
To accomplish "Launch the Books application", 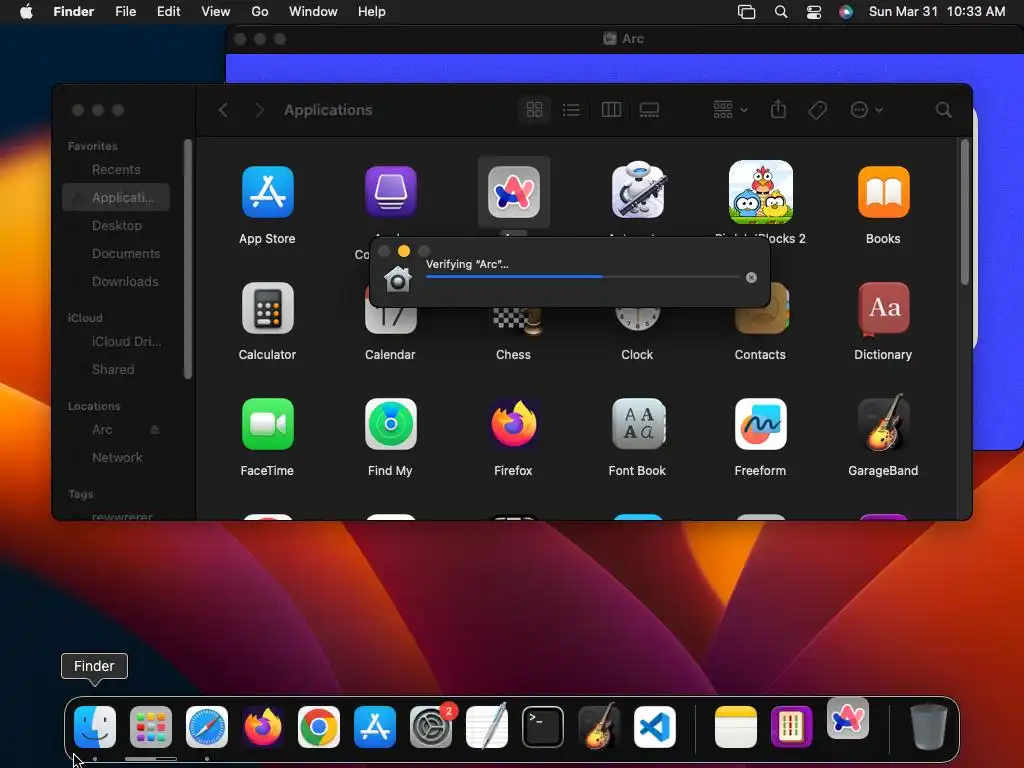I will 883,192.
